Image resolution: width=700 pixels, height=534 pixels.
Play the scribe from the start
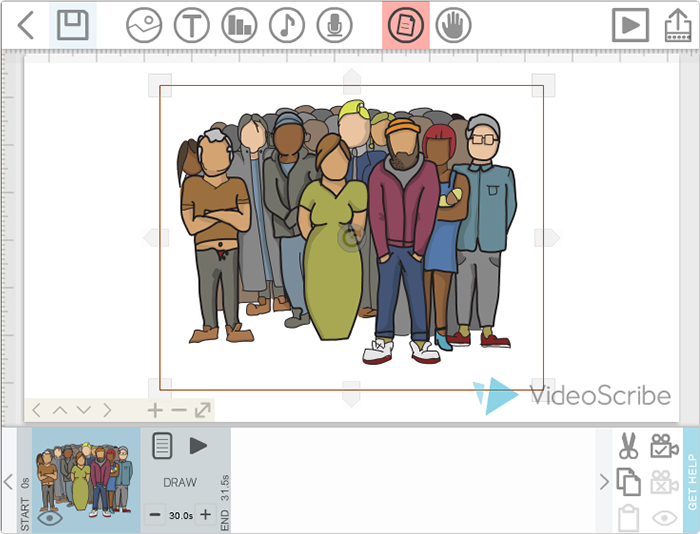coord(630,25)
